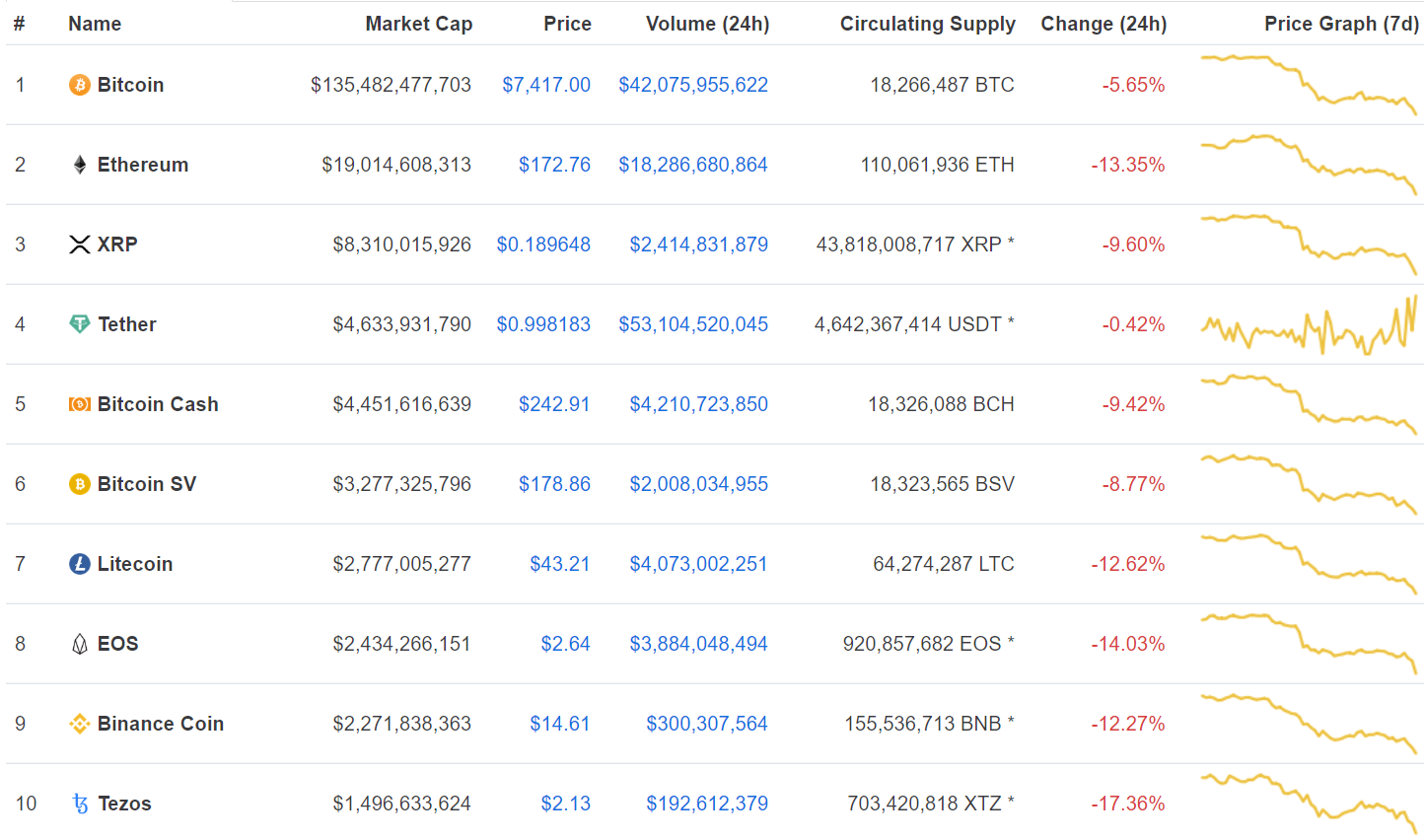Click the Tether logo icon
Image resolution: width=1424 pixels, height=840 pixels.
(80, 324)
